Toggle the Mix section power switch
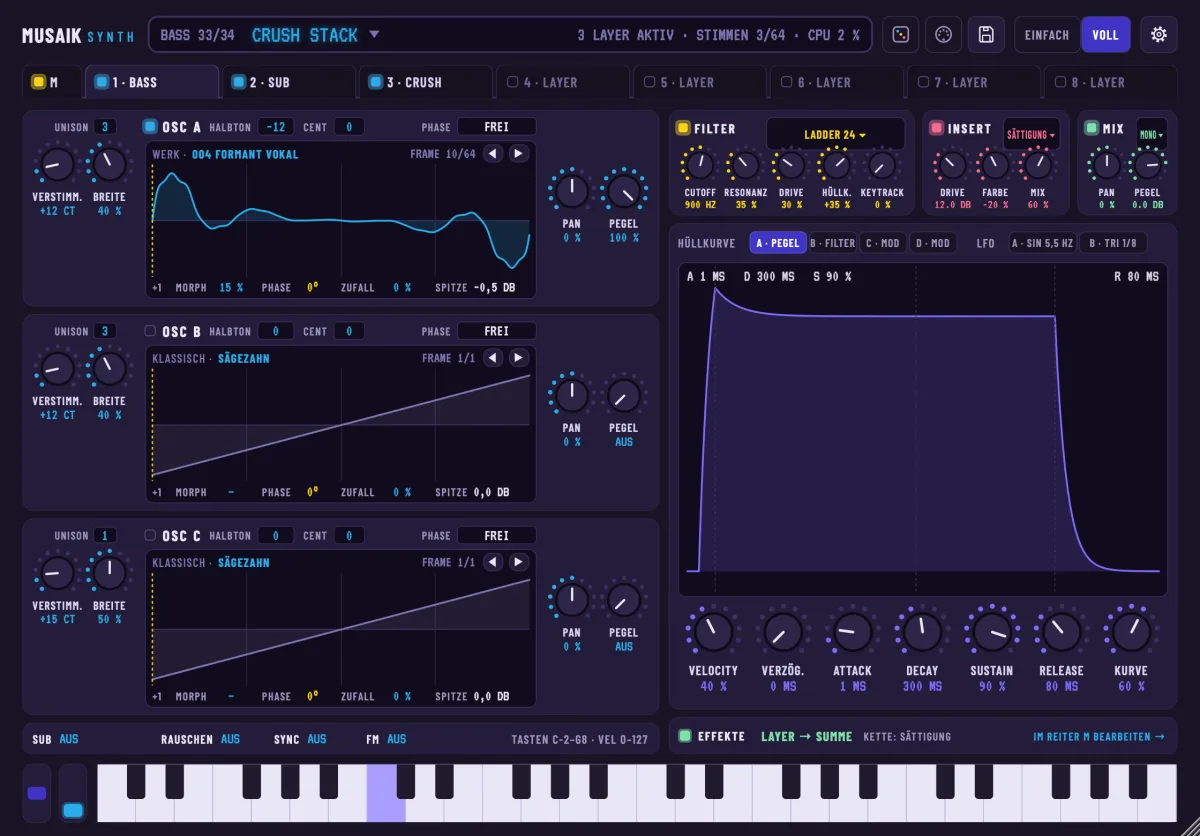Image resolution: width=1200 pixels, height=836 pixels. point(1092,128)
